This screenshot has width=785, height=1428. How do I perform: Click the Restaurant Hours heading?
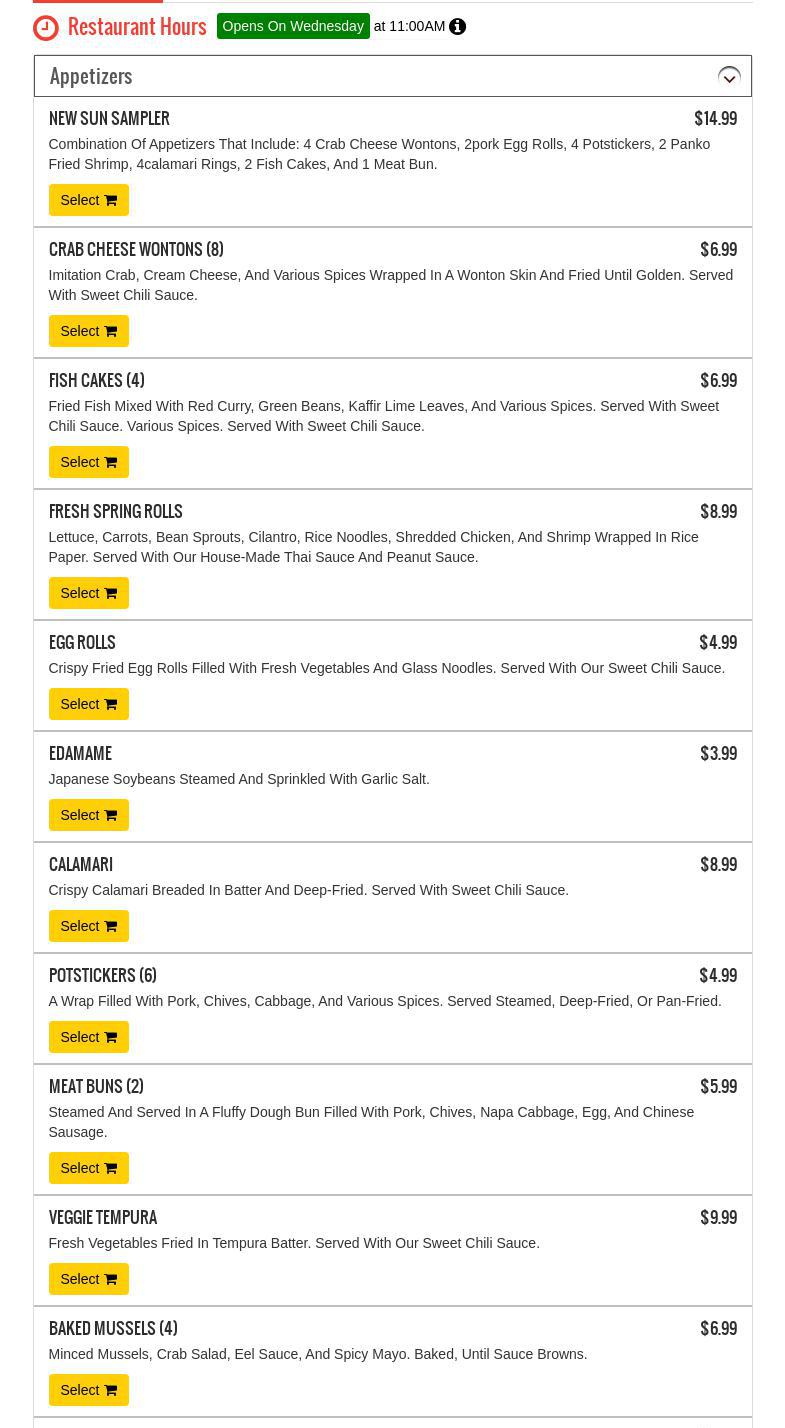point(137,27)
